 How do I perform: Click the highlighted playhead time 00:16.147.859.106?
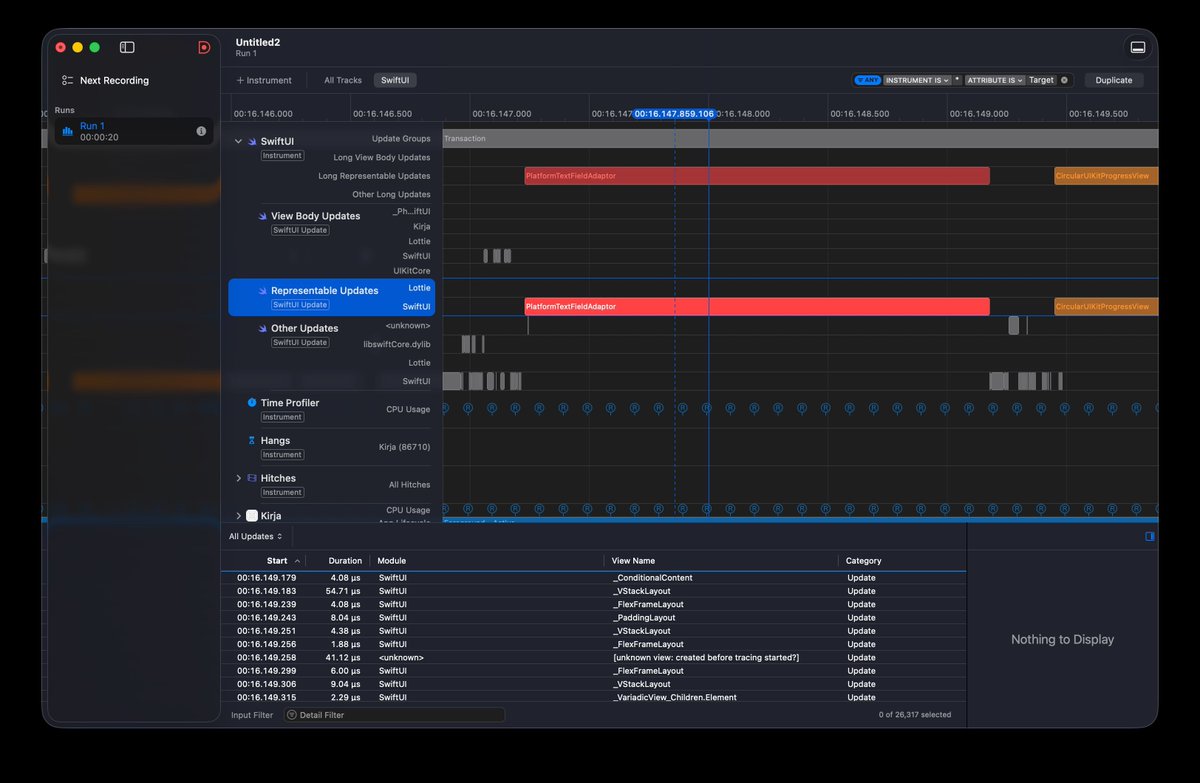674,114
